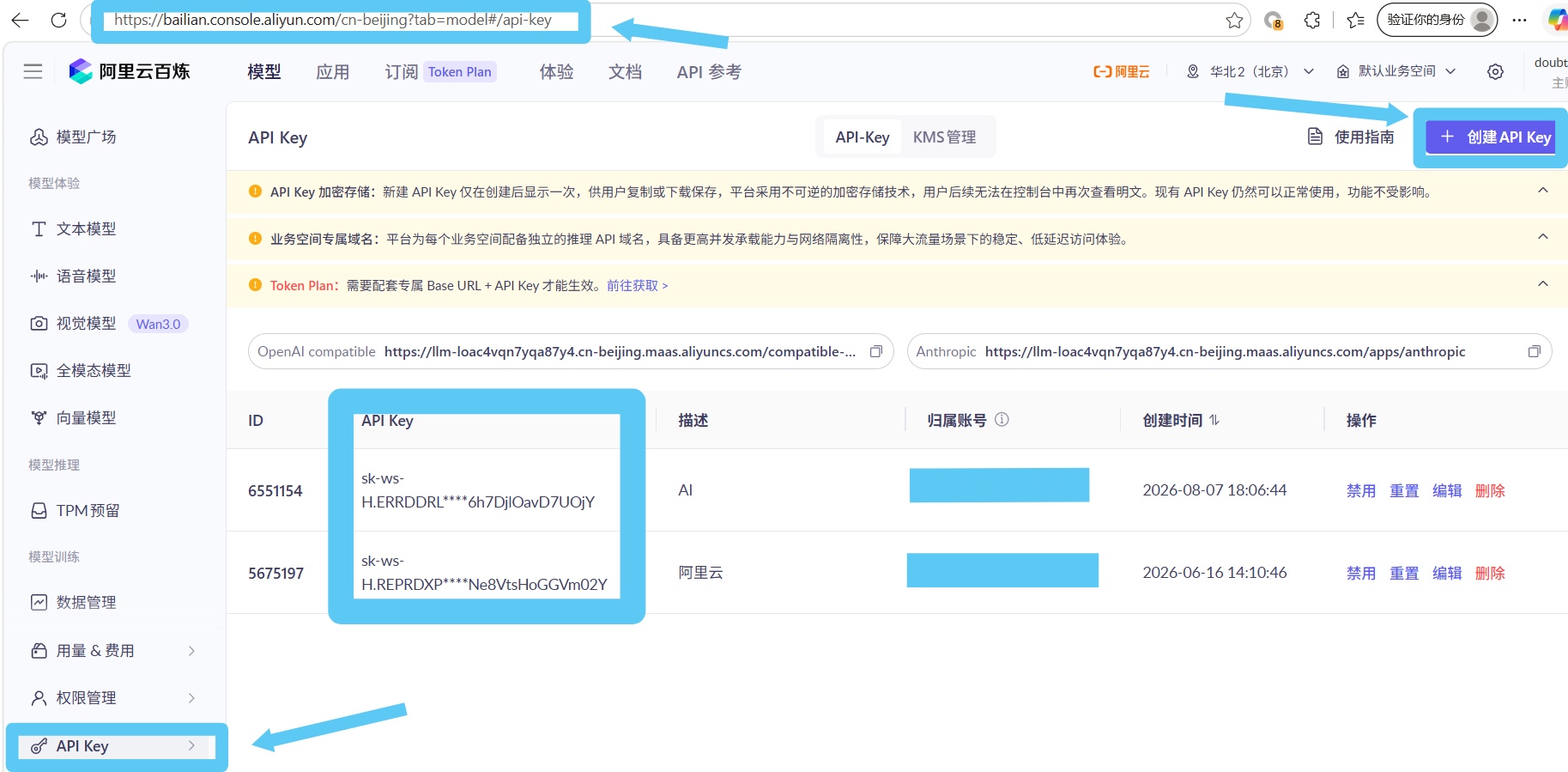Viewport: 1568px width, 772px height.
Task: Edit API key 5675197 via 编辑
Action: (1447, 573)
